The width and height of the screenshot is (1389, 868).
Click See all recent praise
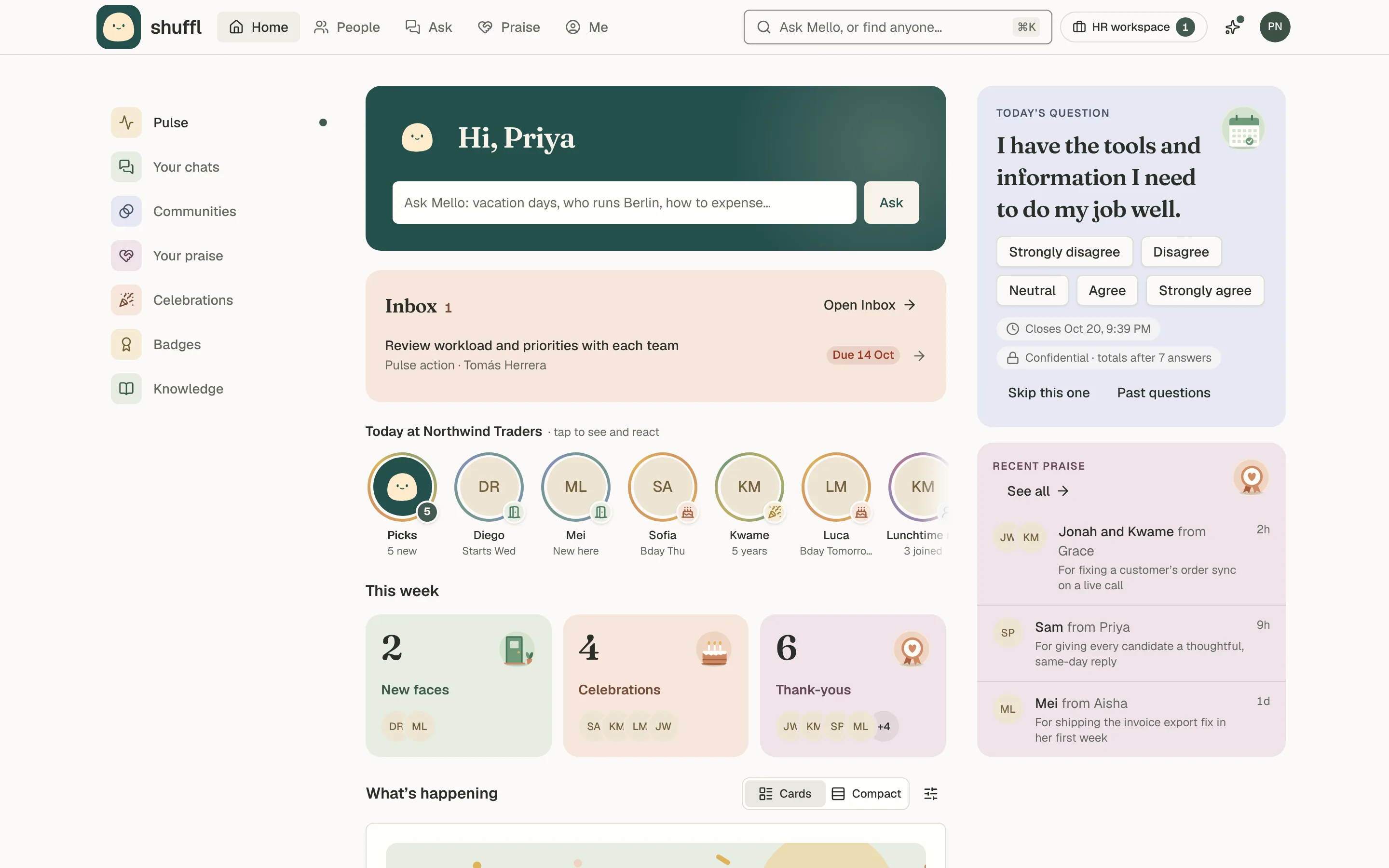(1038, 491)
